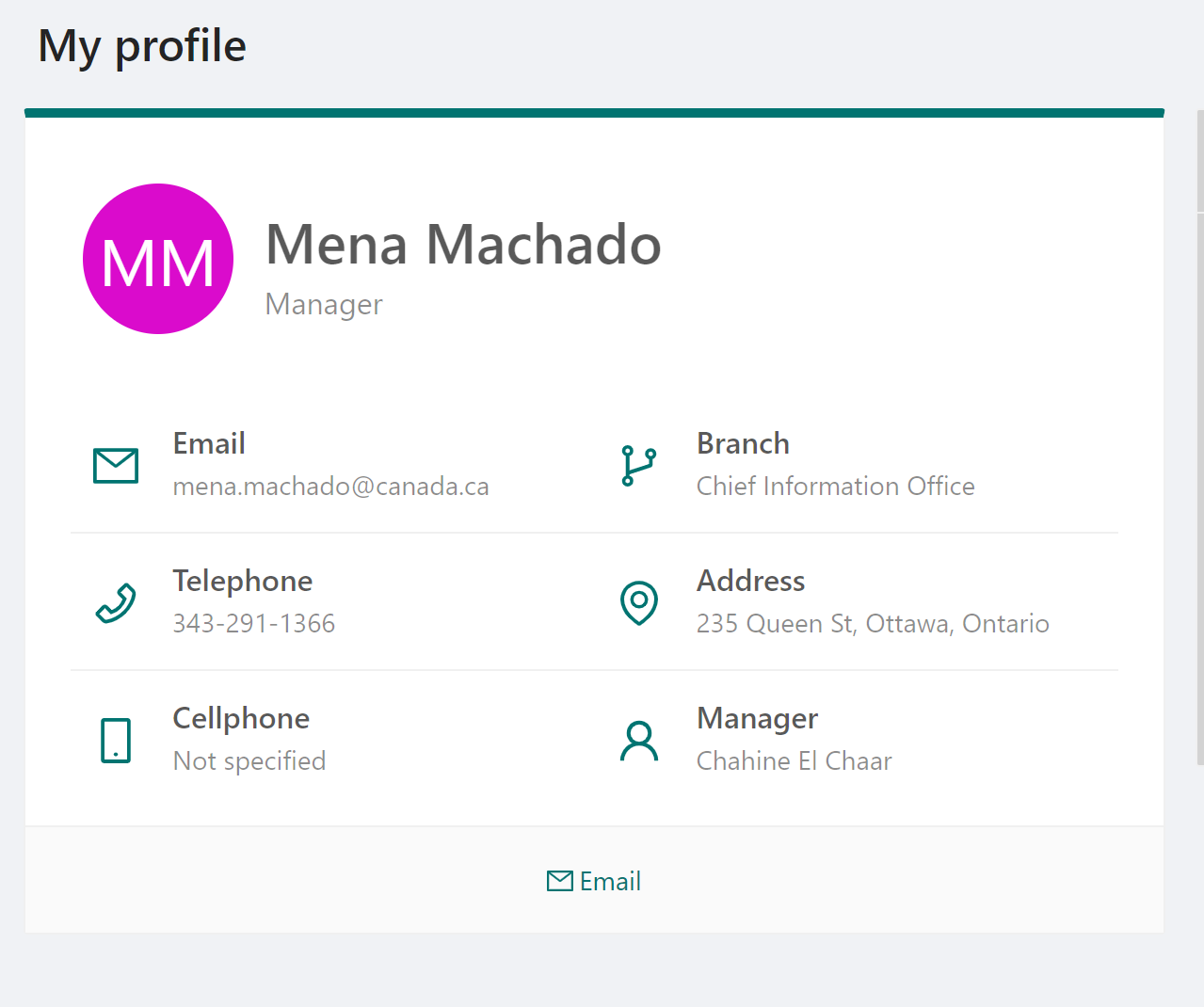1204x1007 pixels.
Task: Click the branch icon next to Branch
Action: pos(639,466)
